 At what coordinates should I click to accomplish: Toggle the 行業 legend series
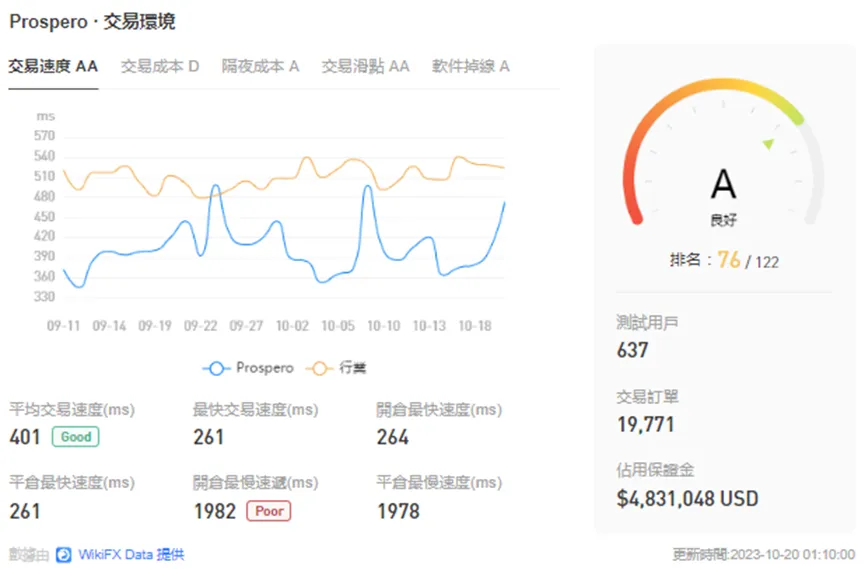(336, 368)
